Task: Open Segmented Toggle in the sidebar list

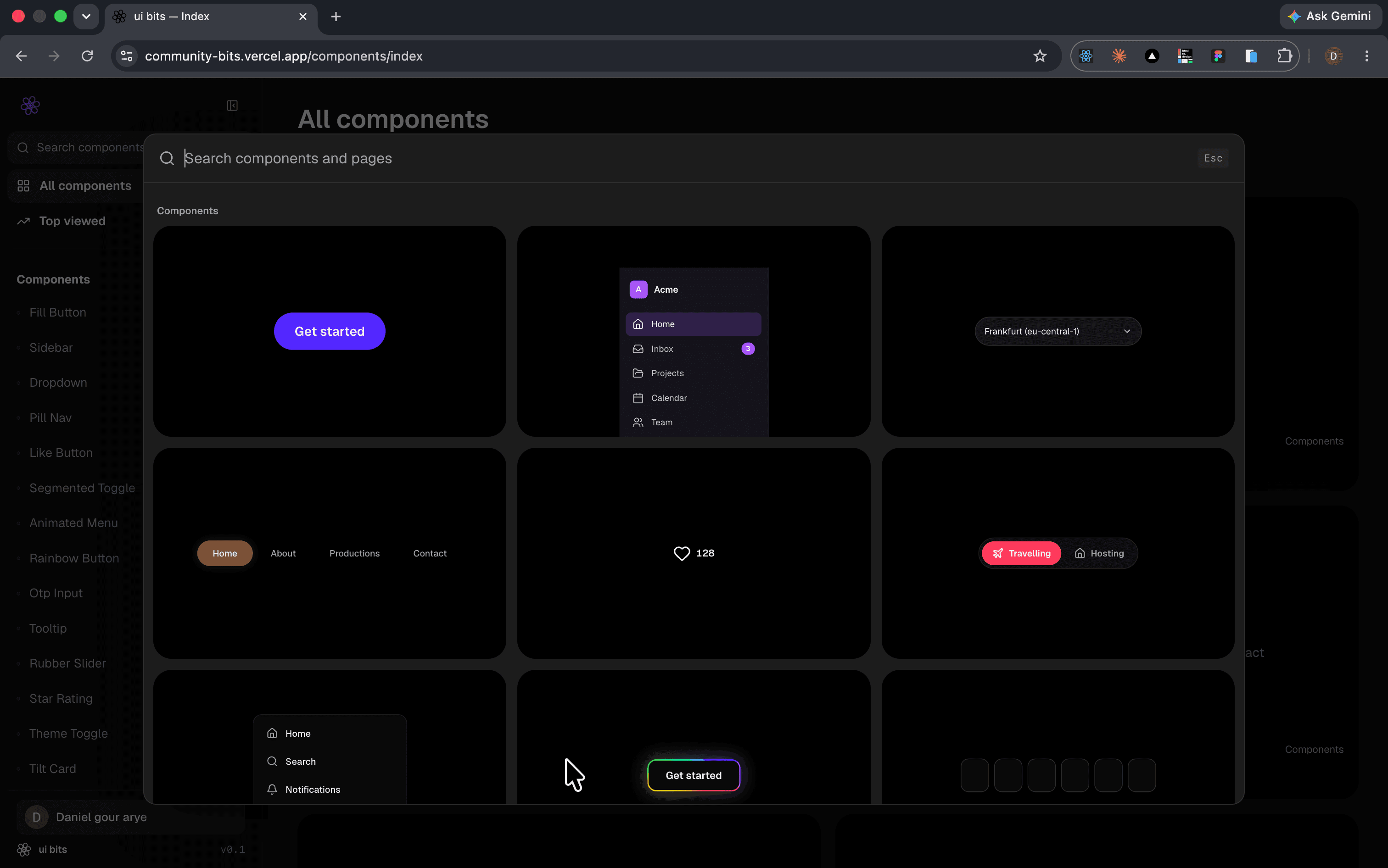Action: click(x=82, y=488)
